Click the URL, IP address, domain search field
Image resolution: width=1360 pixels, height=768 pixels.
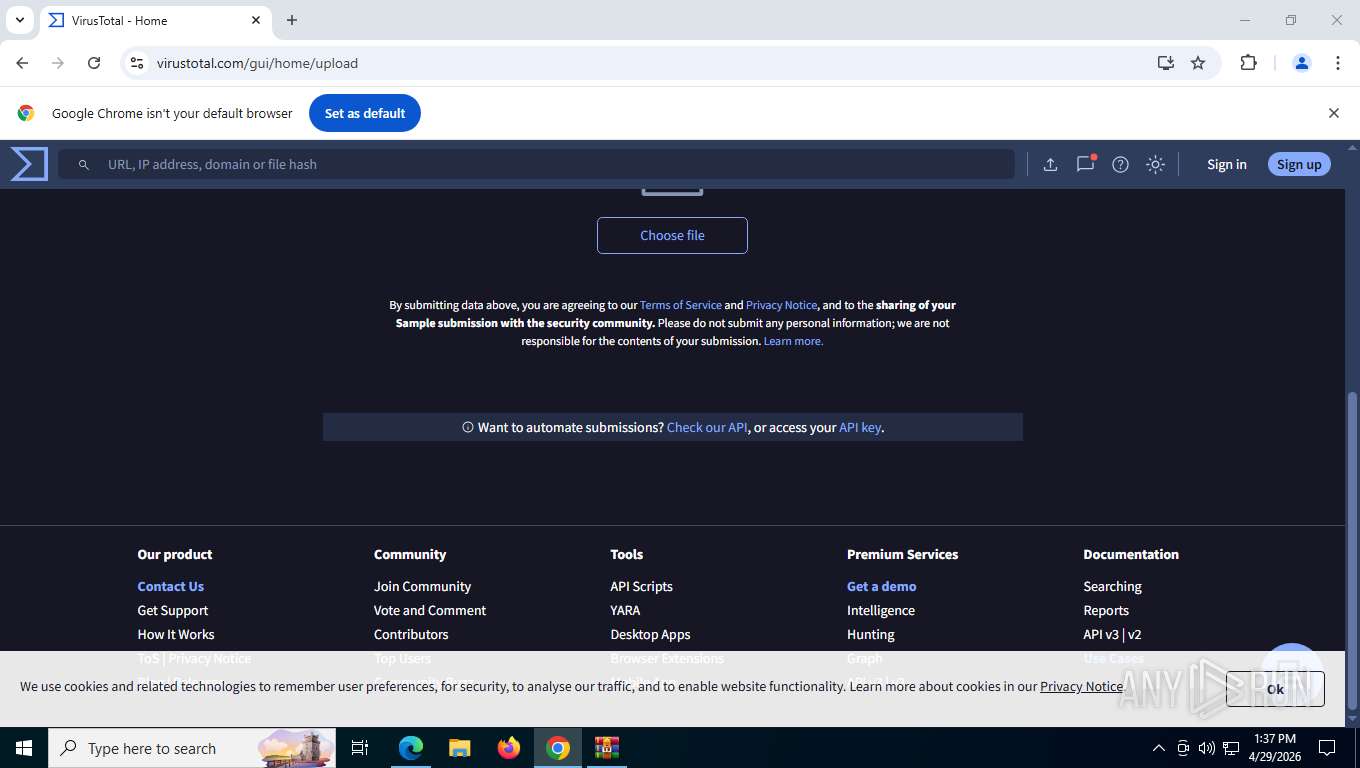[536, 164]
